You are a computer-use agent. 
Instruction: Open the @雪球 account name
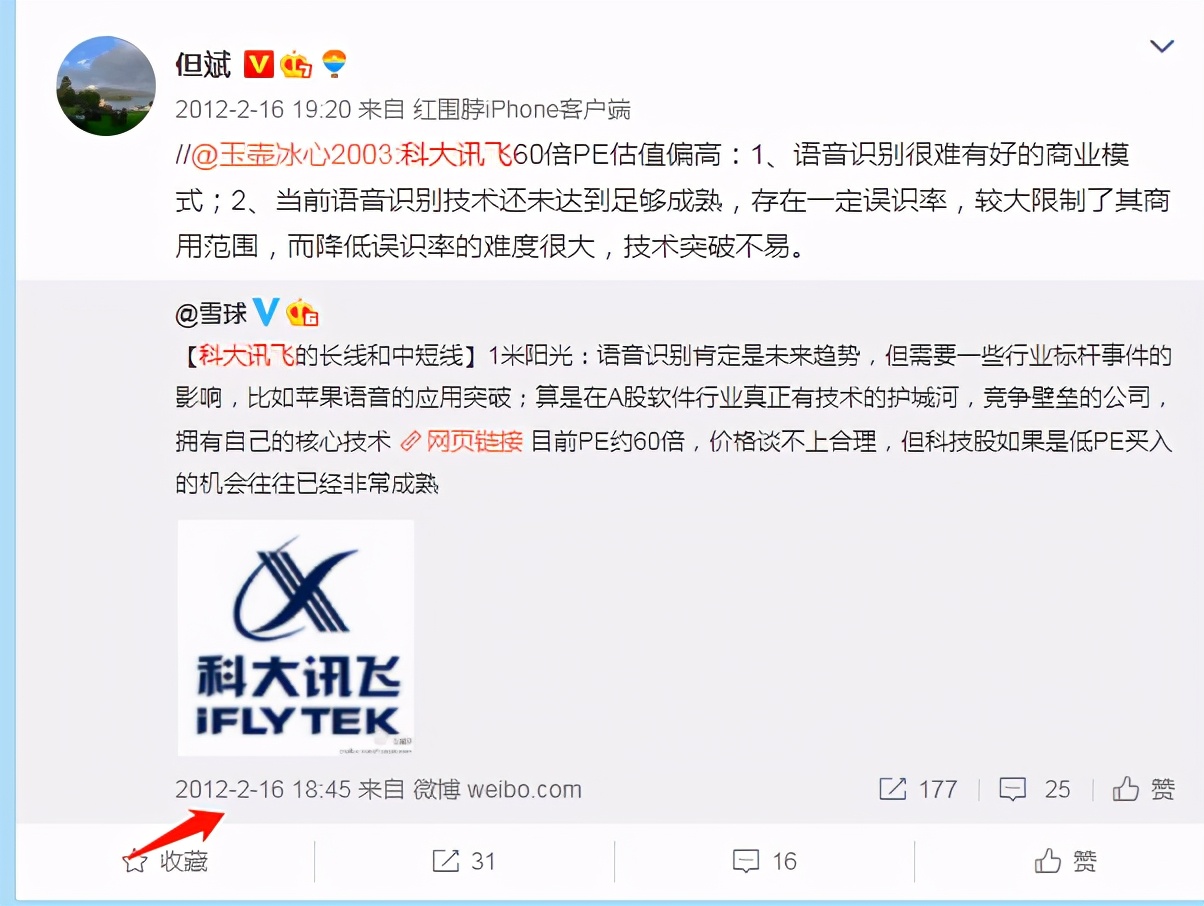tap(211, 314)
